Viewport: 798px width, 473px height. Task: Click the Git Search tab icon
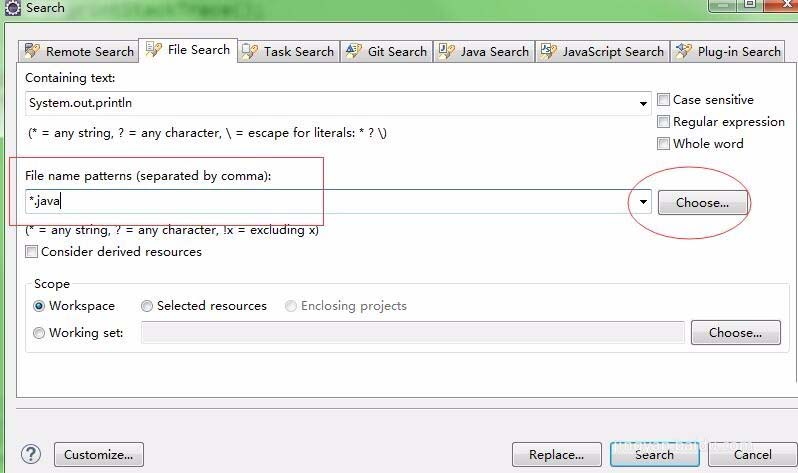pyautogui.click(x=353, y=51)
